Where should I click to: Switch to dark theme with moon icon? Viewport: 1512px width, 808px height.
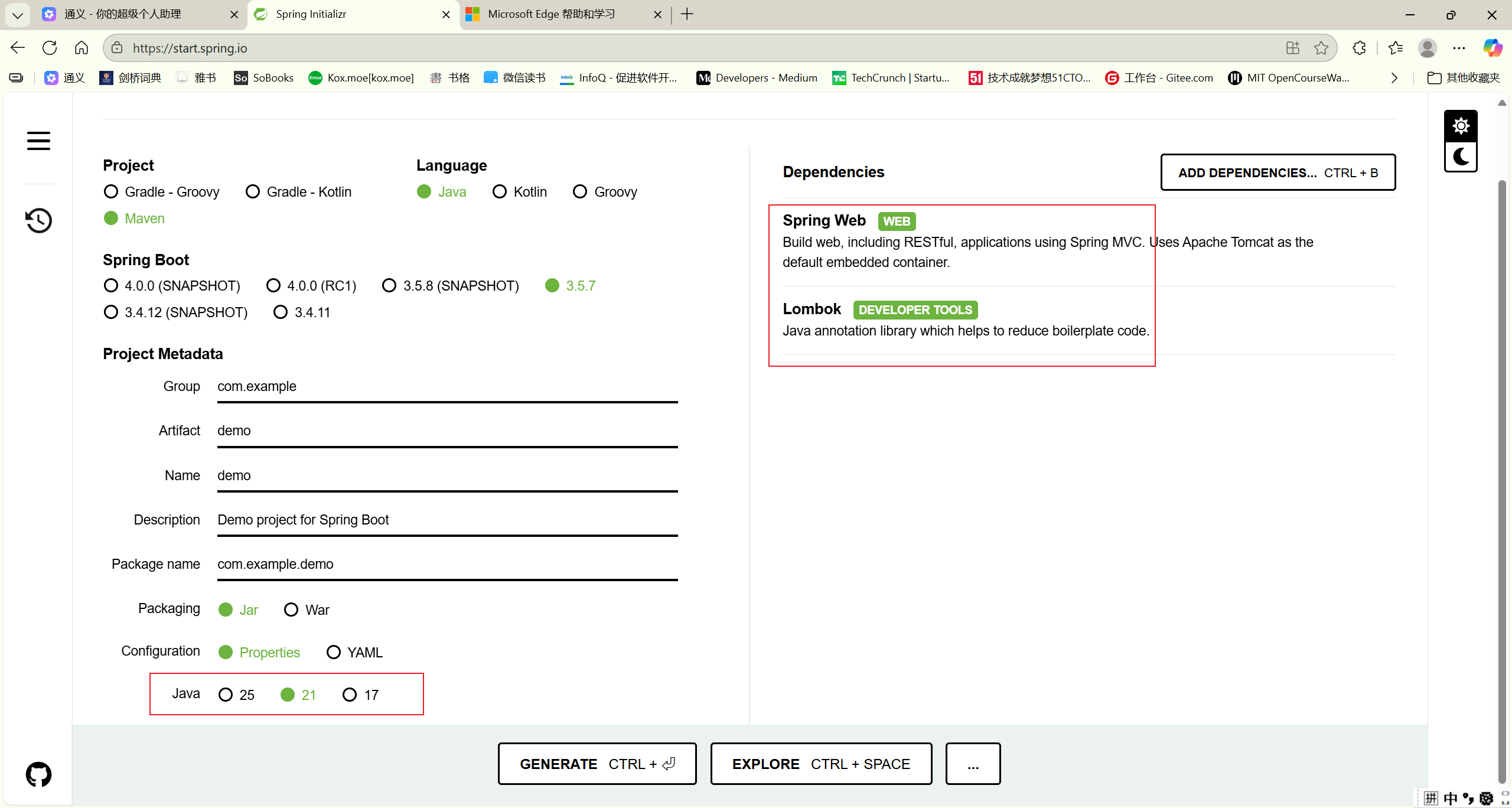tap(1461, 157)
